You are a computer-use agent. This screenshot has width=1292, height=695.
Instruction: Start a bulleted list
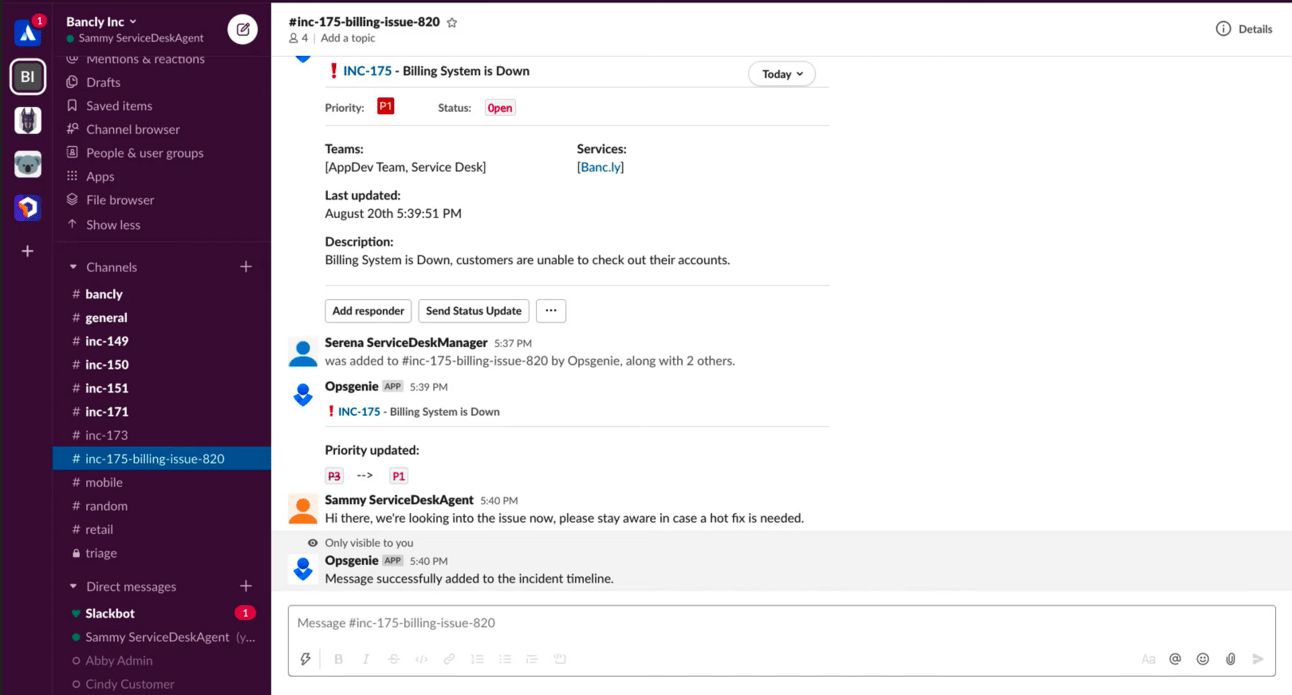pos(504,659)
